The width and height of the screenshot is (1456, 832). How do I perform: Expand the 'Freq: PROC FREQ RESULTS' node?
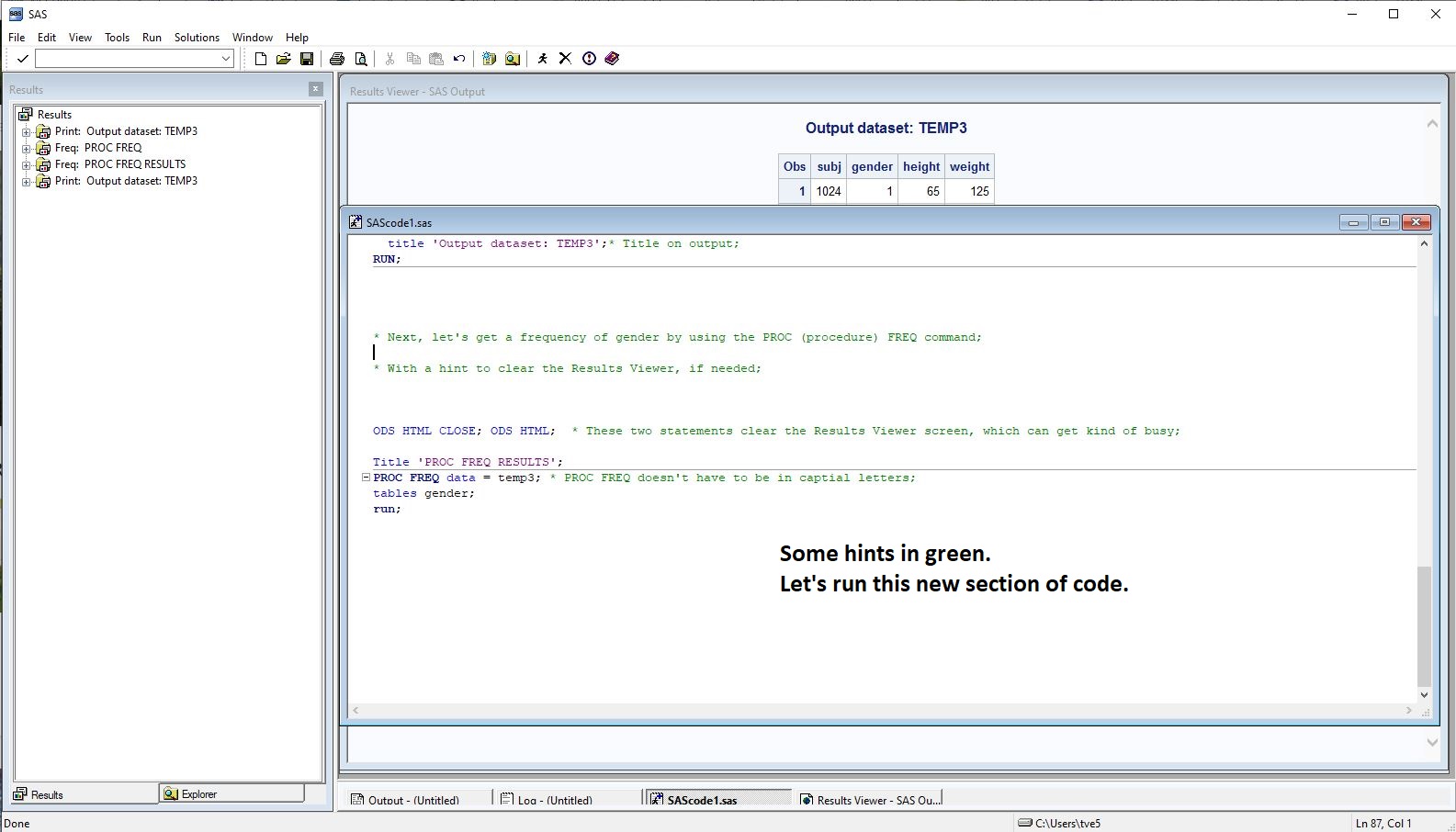(27, 165)
